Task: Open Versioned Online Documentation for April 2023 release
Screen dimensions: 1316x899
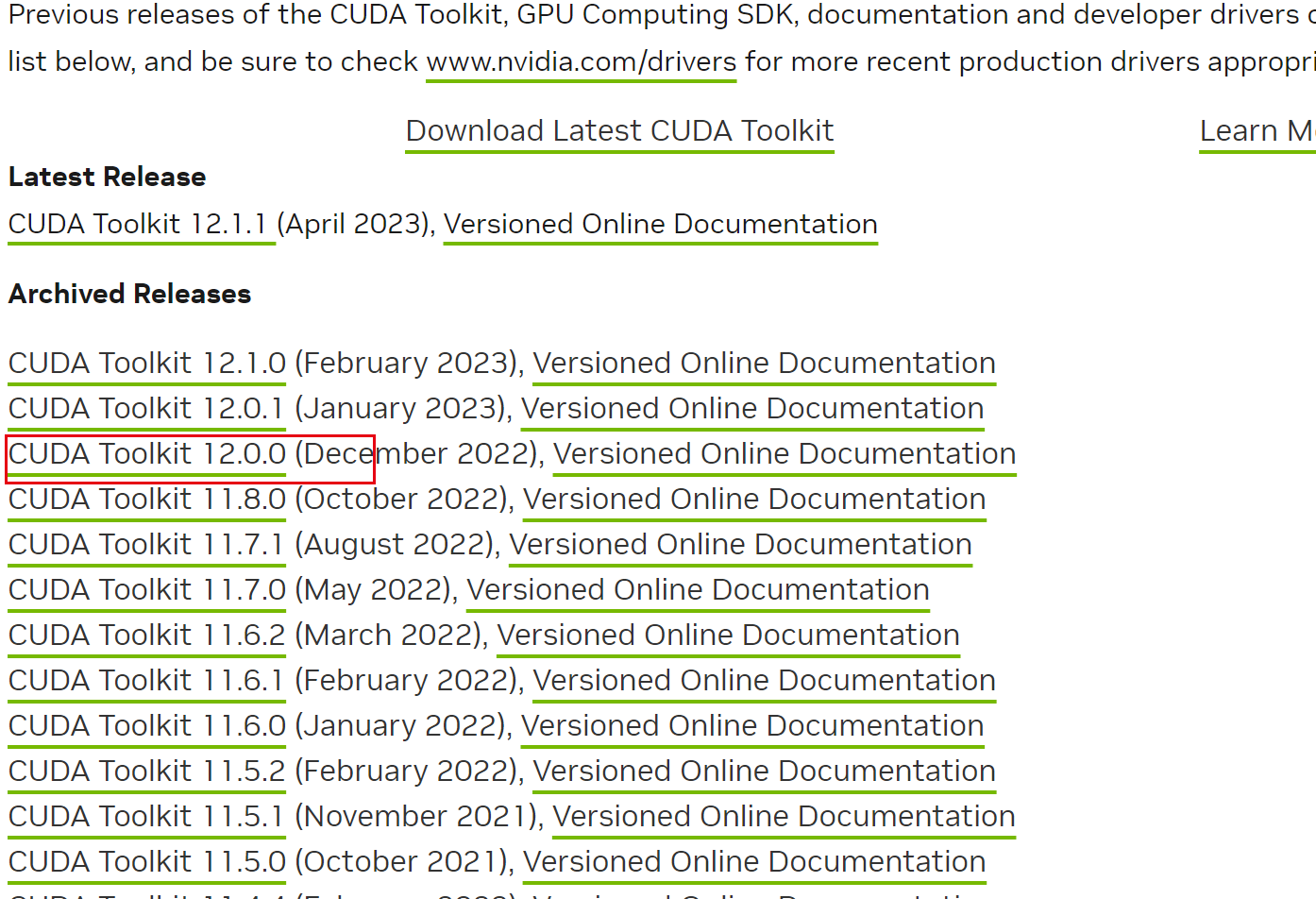Action: [x=661, y=225]
